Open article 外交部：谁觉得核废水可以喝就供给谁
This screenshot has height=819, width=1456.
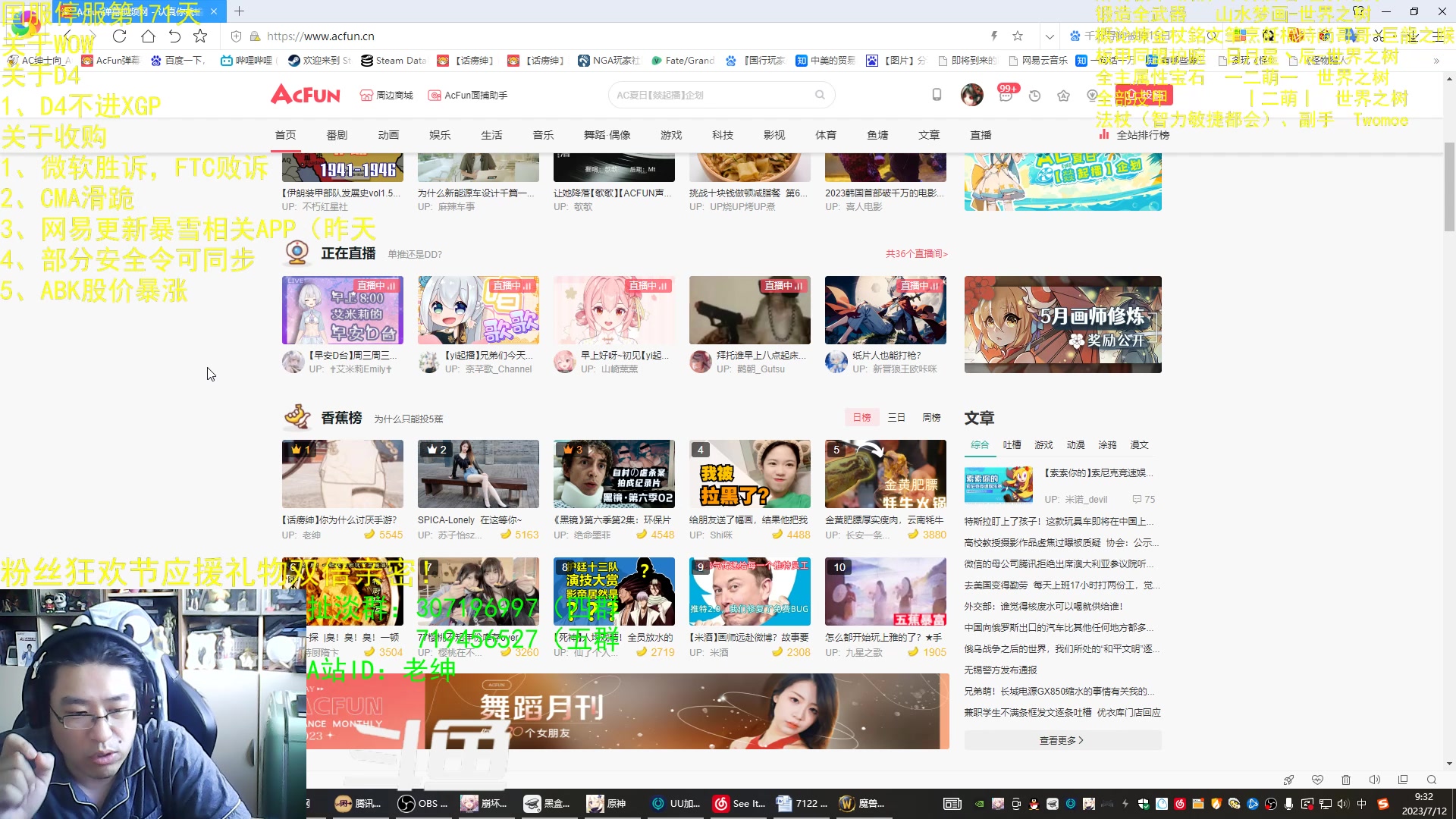[x=1043, y=607]
